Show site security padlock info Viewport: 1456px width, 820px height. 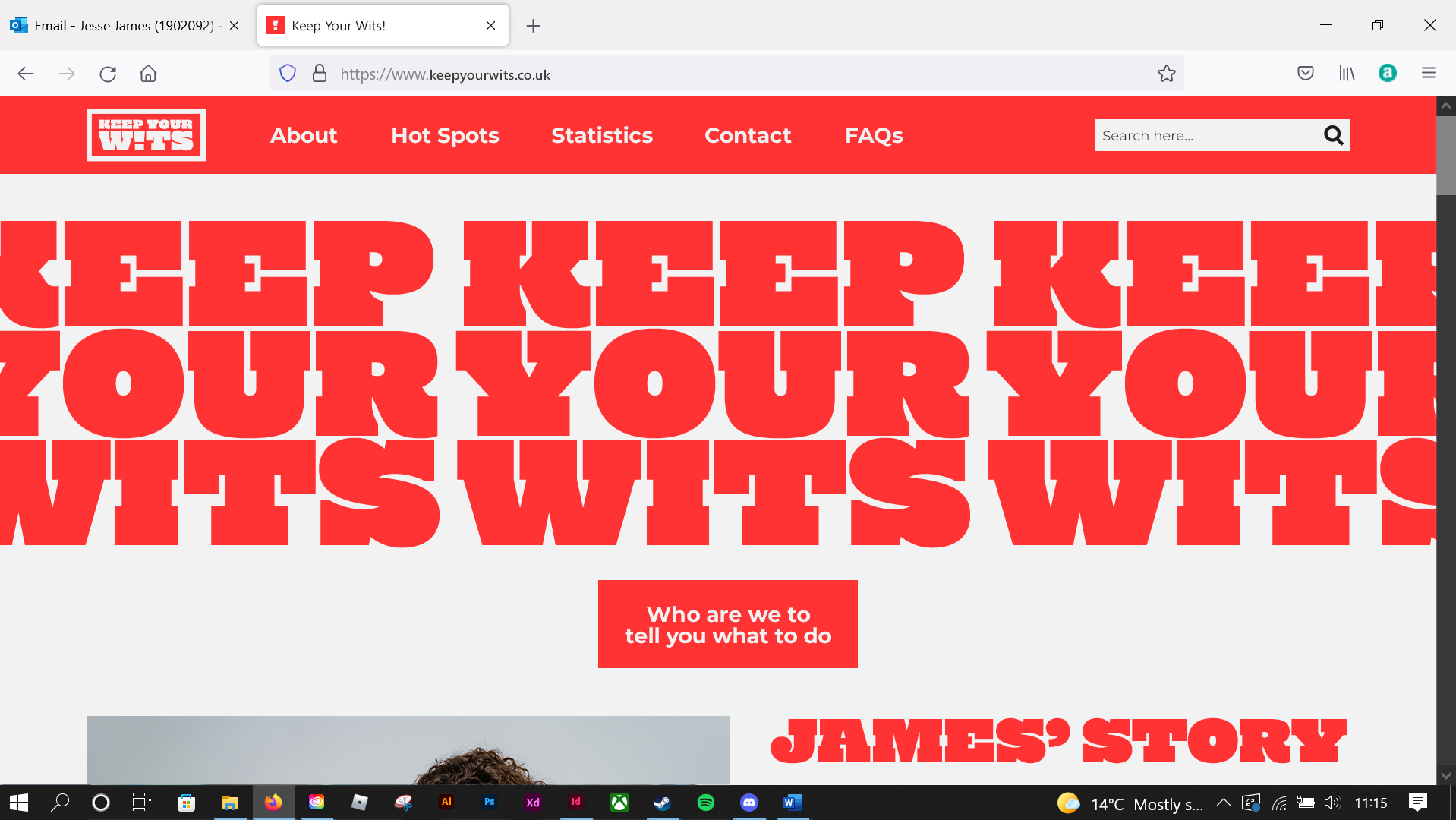(x=320, y=74)
